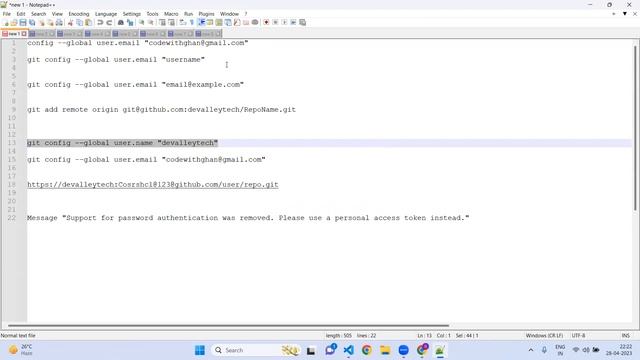Save the file using the Save toolbar icon
The height and width of the screenshot is (360, 640).
(23, 22)
